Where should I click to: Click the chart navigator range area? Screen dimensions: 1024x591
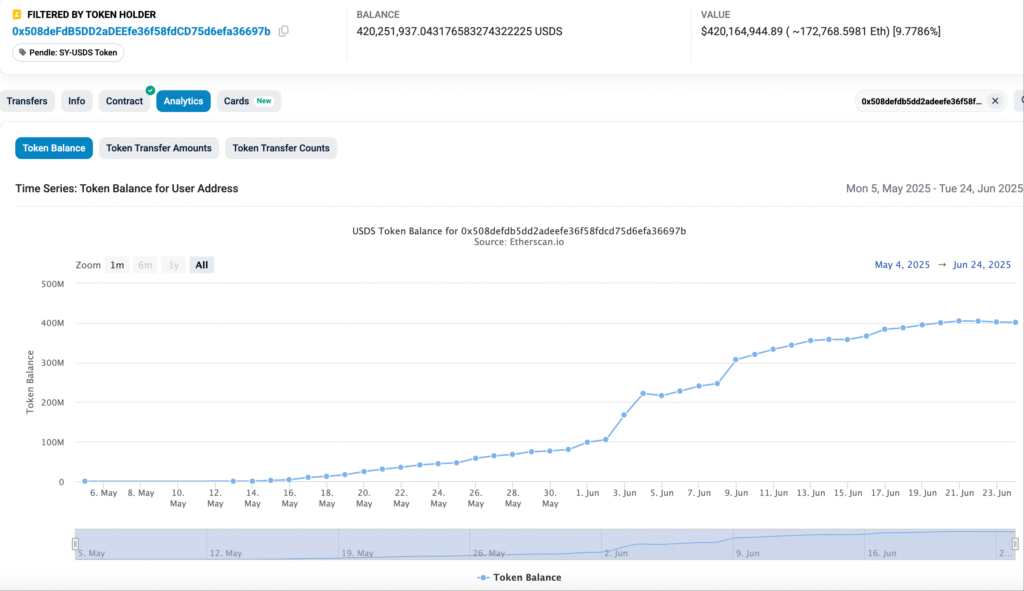(545, 544)
